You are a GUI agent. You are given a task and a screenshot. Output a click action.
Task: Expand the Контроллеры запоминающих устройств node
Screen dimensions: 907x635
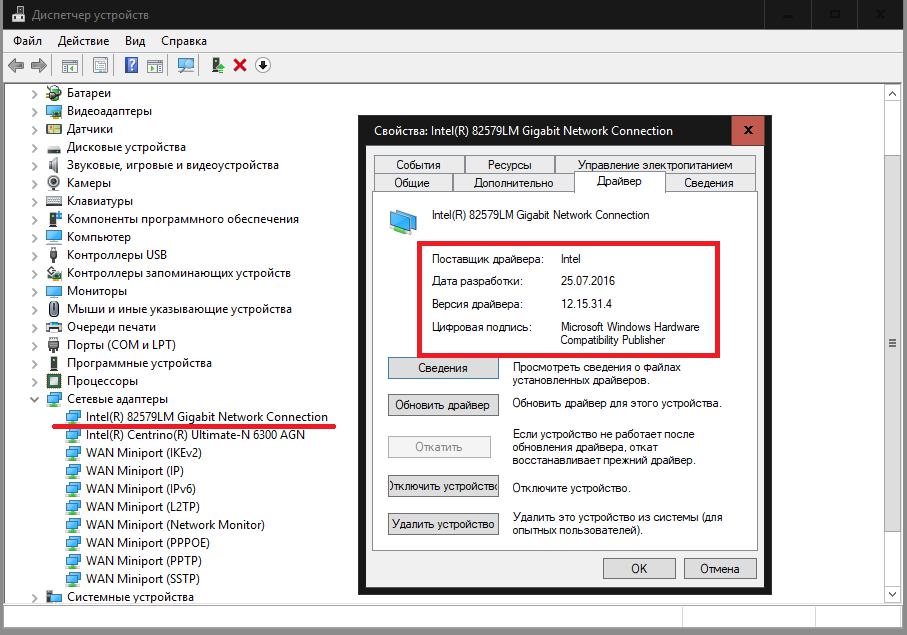click(x=35, y=274)
